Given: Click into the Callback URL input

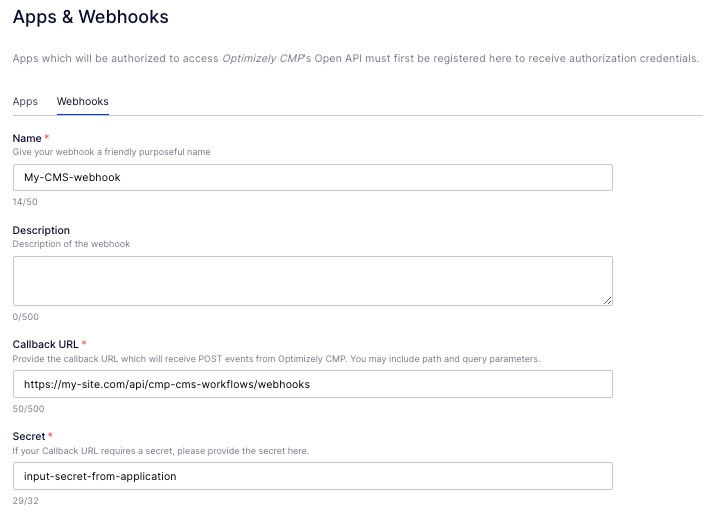Looking at the screenshot, I should [x=312, y=384].
